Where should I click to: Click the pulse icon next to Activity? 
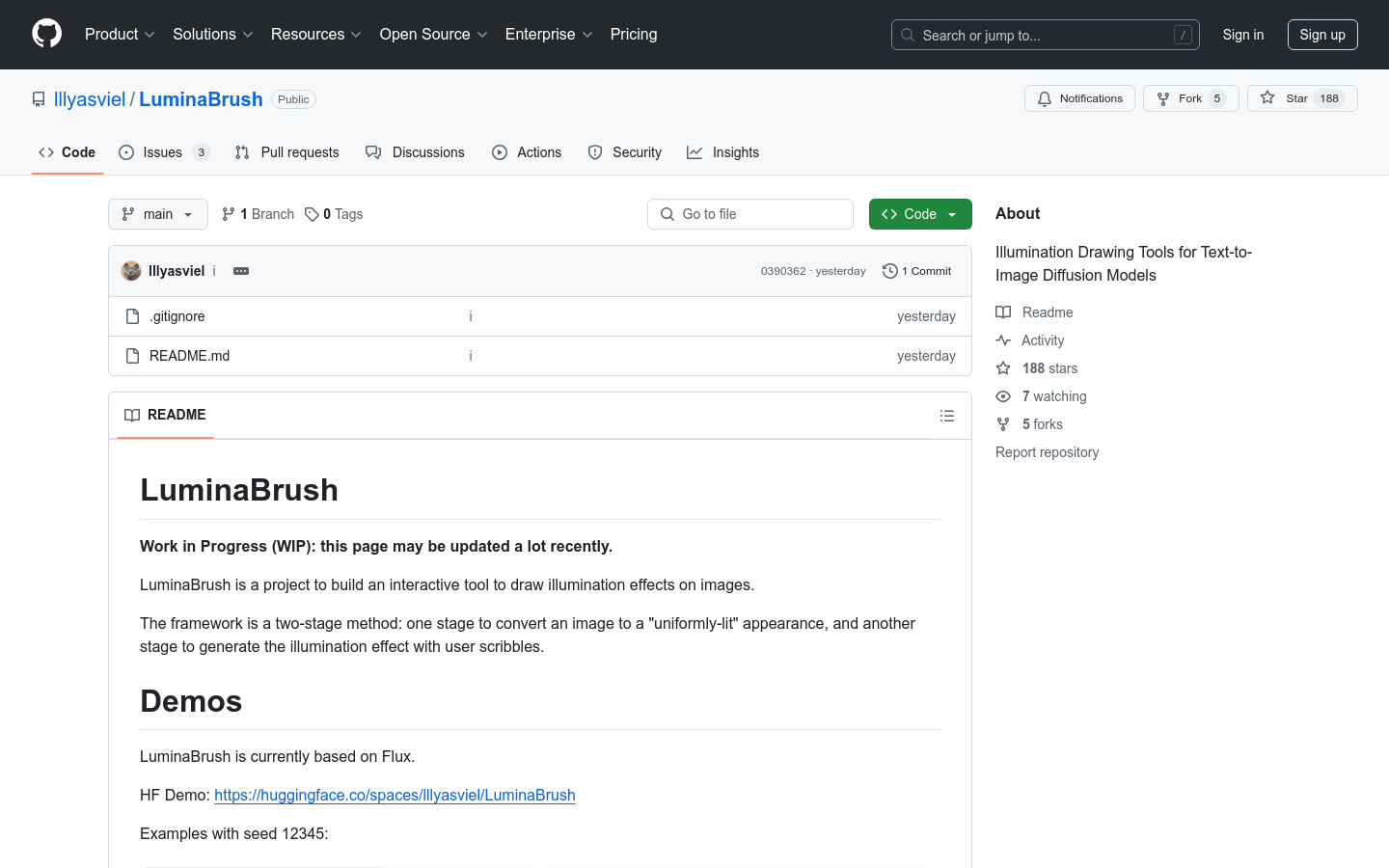pos(1003,340)
